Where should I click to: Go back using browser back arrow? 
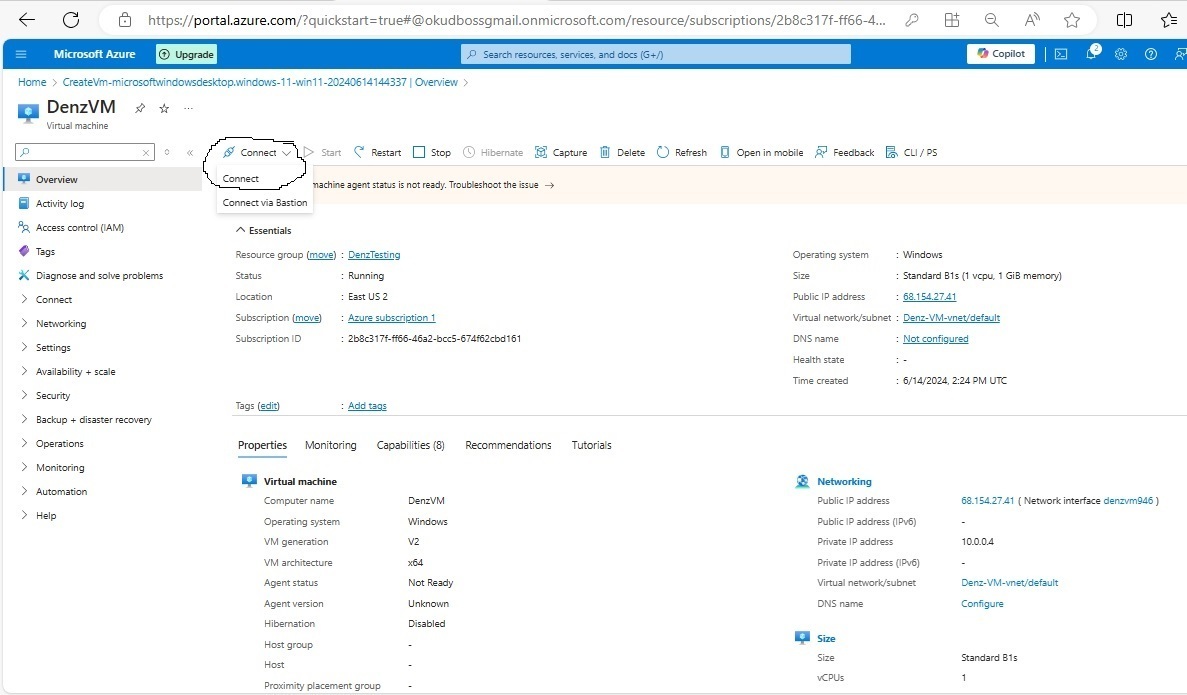pyautogui.click(x=26, y=20)
